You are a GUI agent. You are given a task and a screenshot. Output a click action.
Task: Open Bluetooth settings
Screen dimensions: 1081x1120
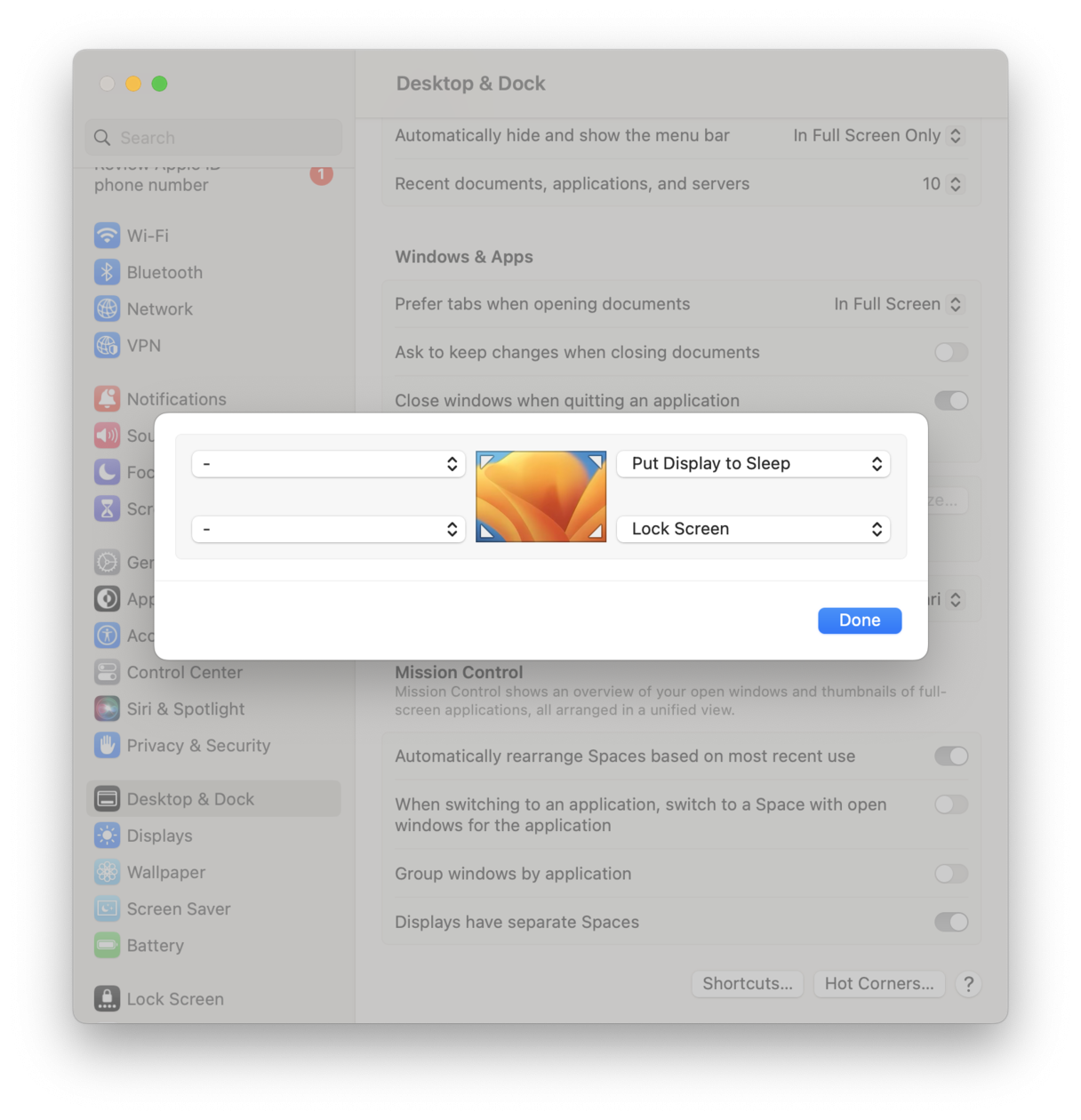pyautogui.click(x=164, y=272)
